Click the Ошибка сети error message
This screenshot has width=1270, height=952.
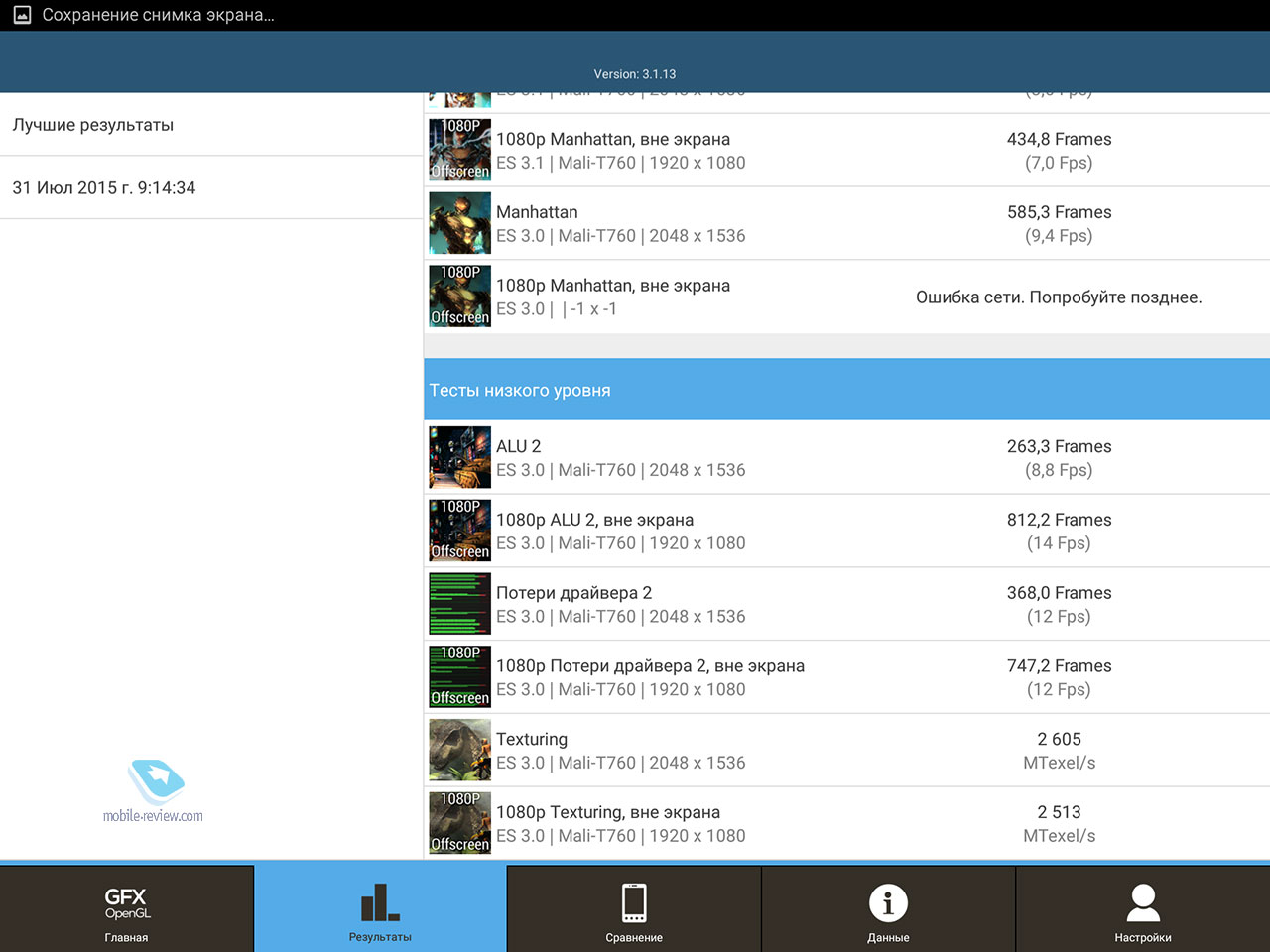pyautogui.click(x=1059, y=297)
